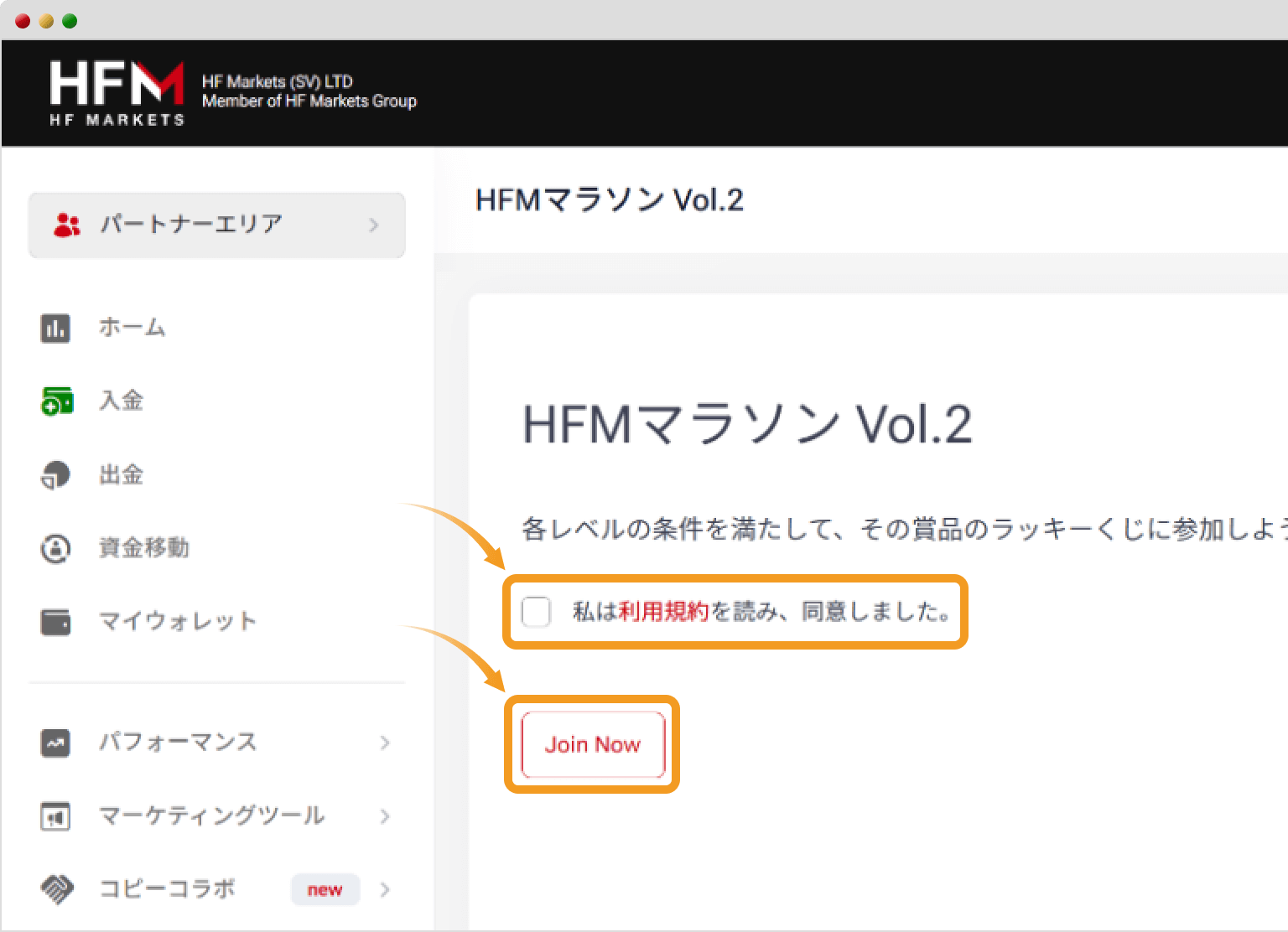Click the performance chart icon
This screenshot has width=1288, height=932.
(55, 743)
